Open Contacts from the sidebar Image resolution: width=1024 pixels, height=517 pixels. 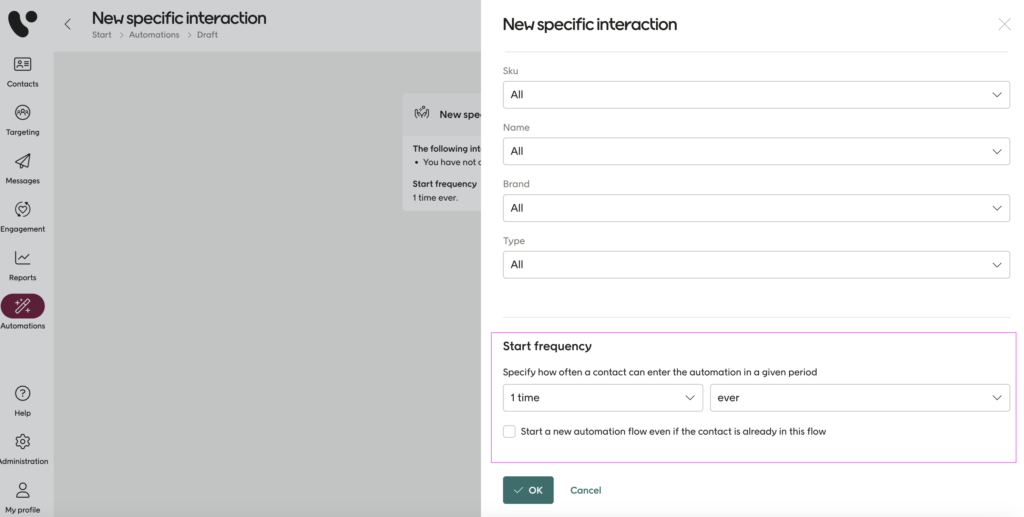click(22, 65)
